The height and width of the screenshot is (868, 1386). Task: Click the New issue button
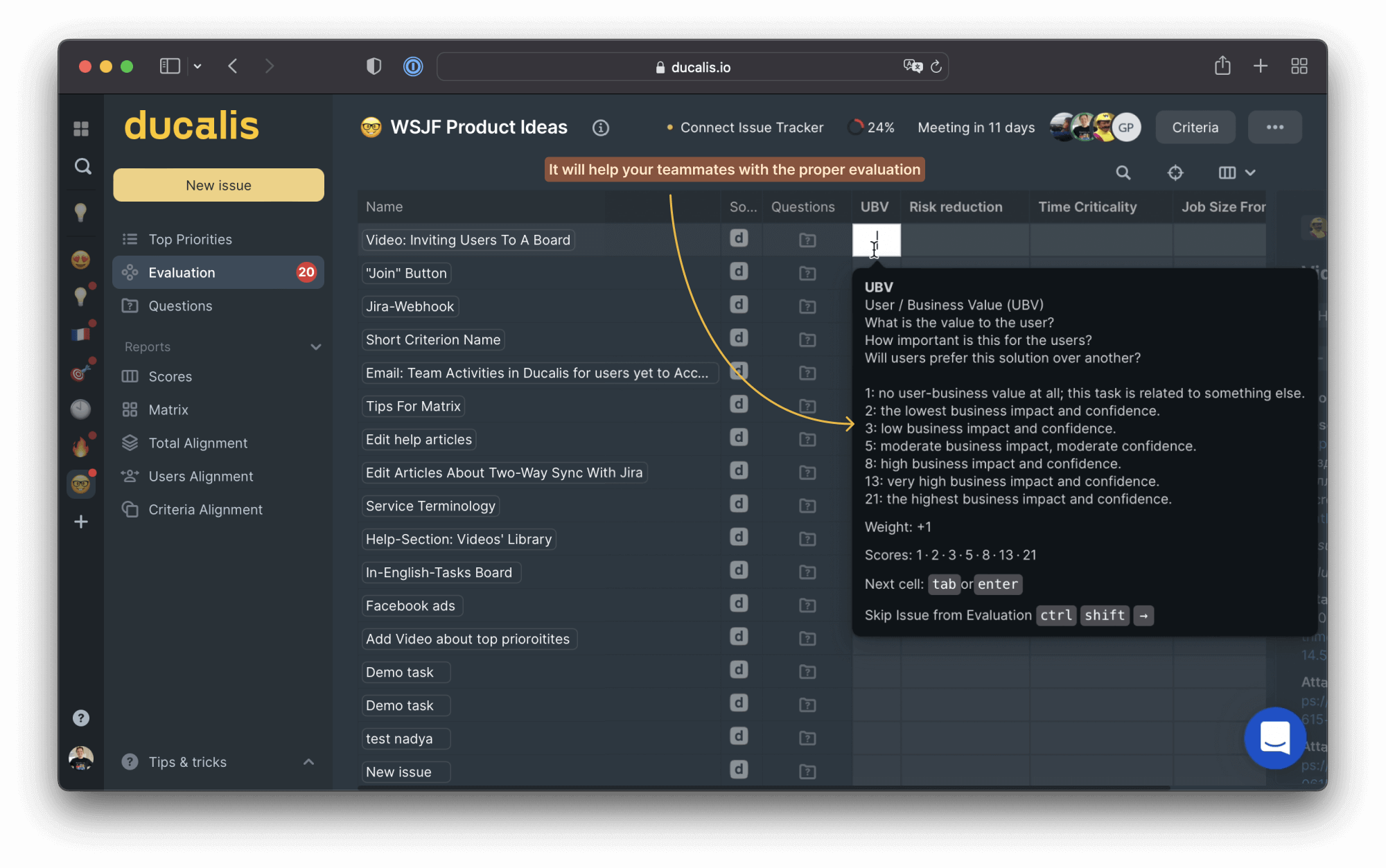click(x=218, y=185)
